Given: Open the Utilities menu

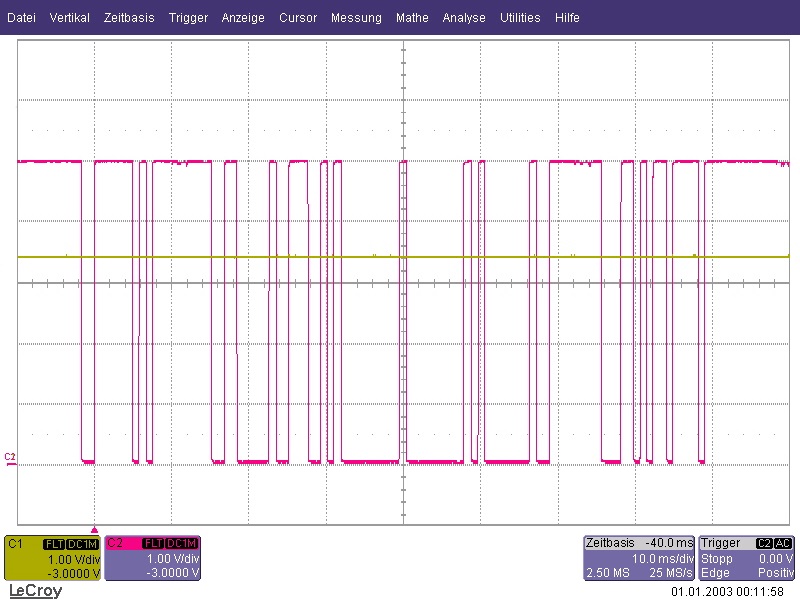Looking at the screenshot, I should 520,18.
